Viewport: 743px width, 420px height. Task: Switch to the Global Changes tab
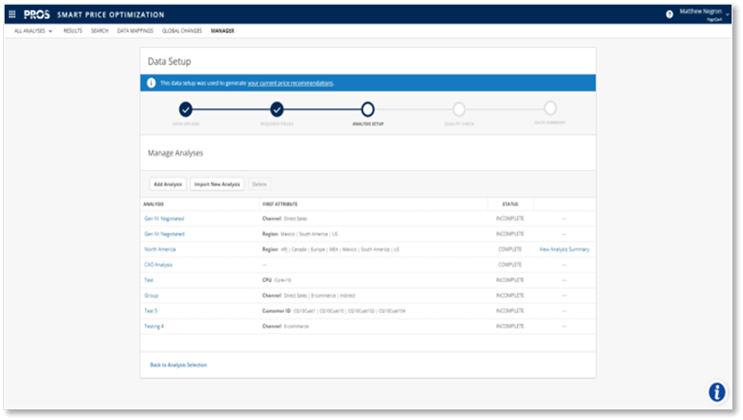pyautogui.click(x=182, y=31)
